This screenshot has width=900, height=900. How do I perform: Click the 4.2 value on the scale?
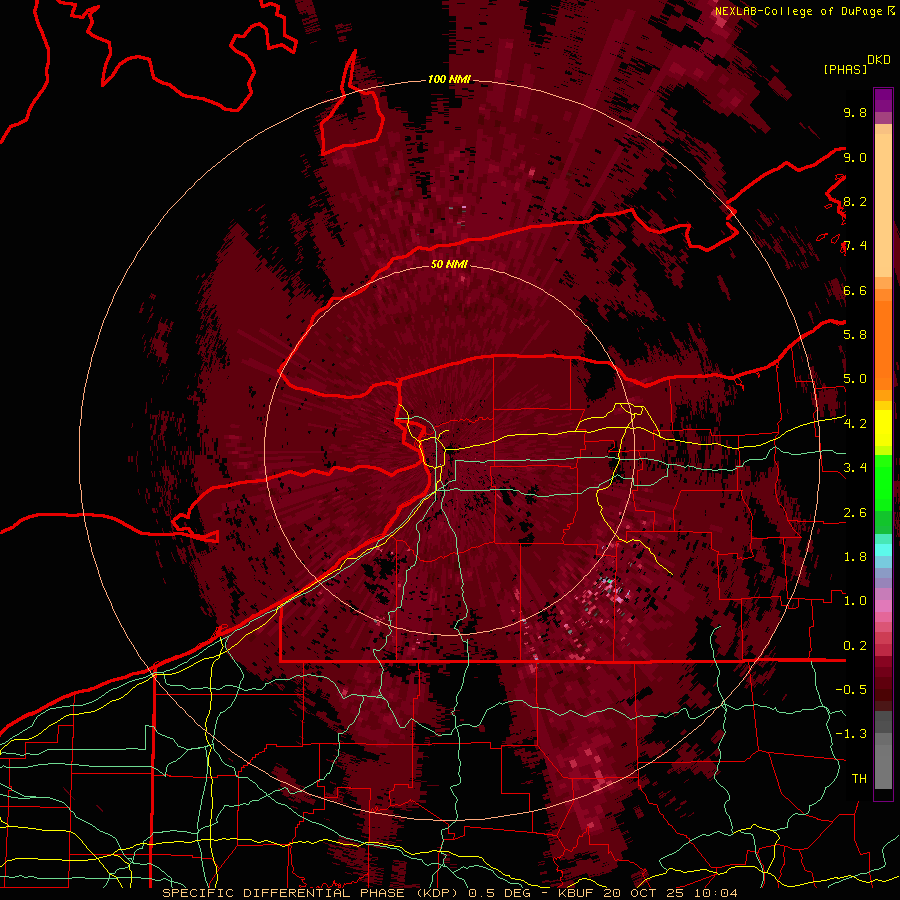click(855, 424)
